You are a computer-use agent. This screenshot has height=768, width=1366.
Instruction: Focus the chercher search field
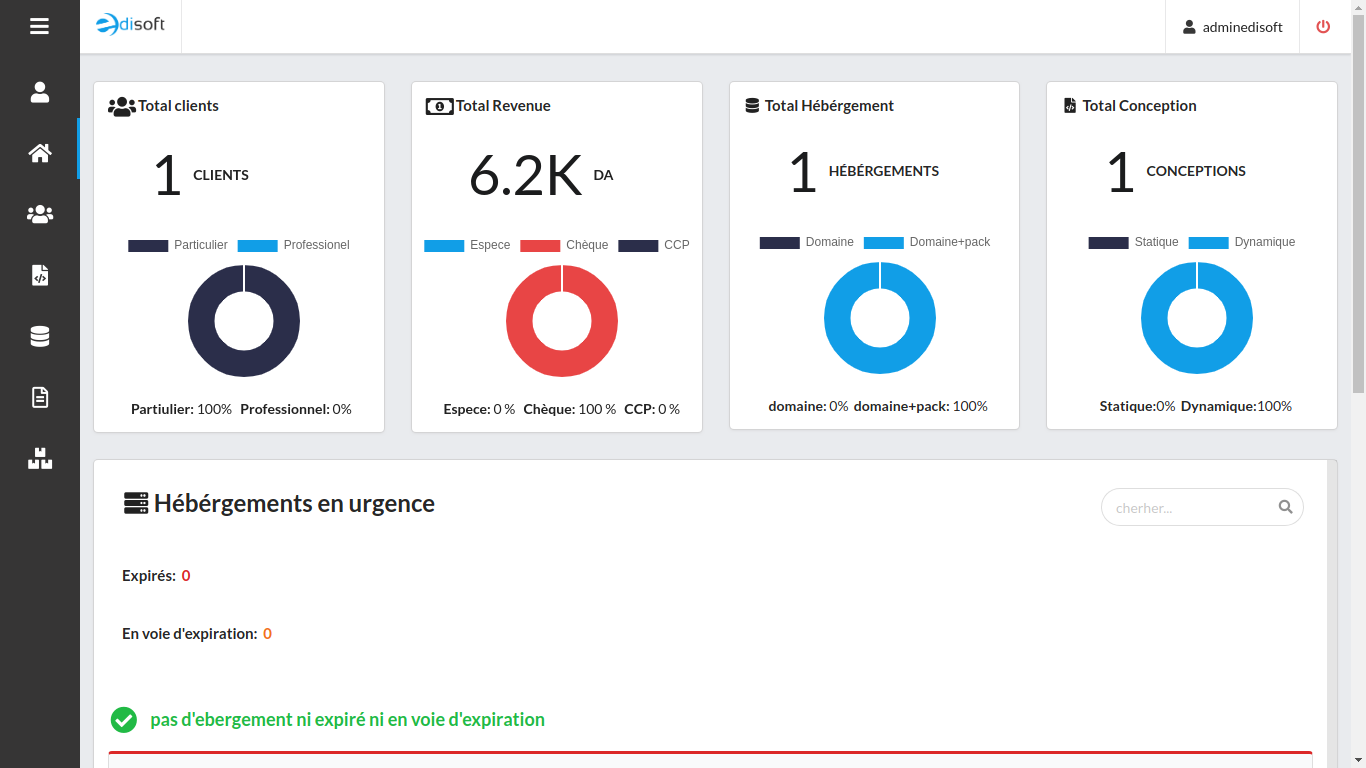click(x=1190, y=508)
